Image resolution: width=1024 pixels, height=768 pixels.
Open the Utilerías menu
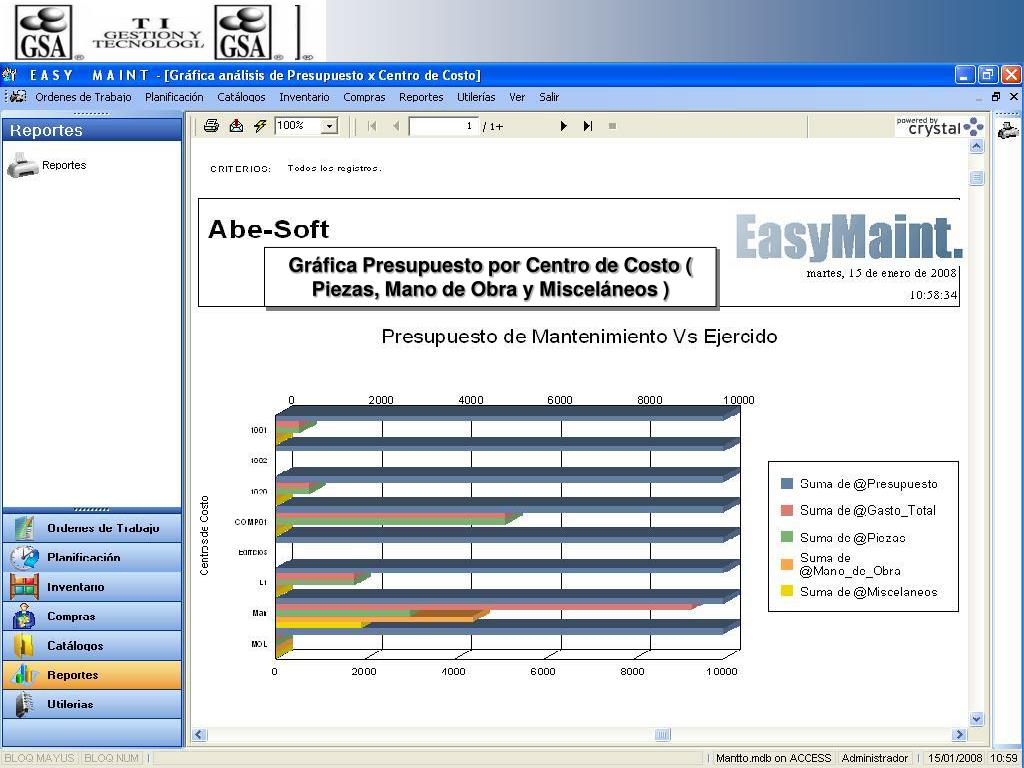point(476,97)
